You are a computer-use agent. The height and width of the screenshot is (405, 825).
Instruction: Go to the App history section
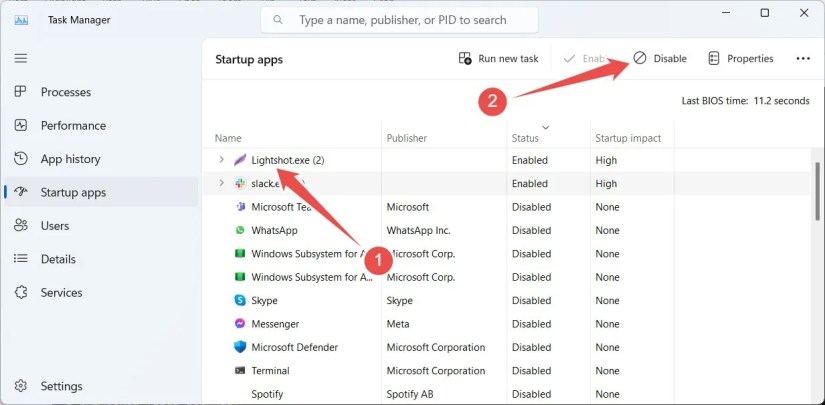70,159
